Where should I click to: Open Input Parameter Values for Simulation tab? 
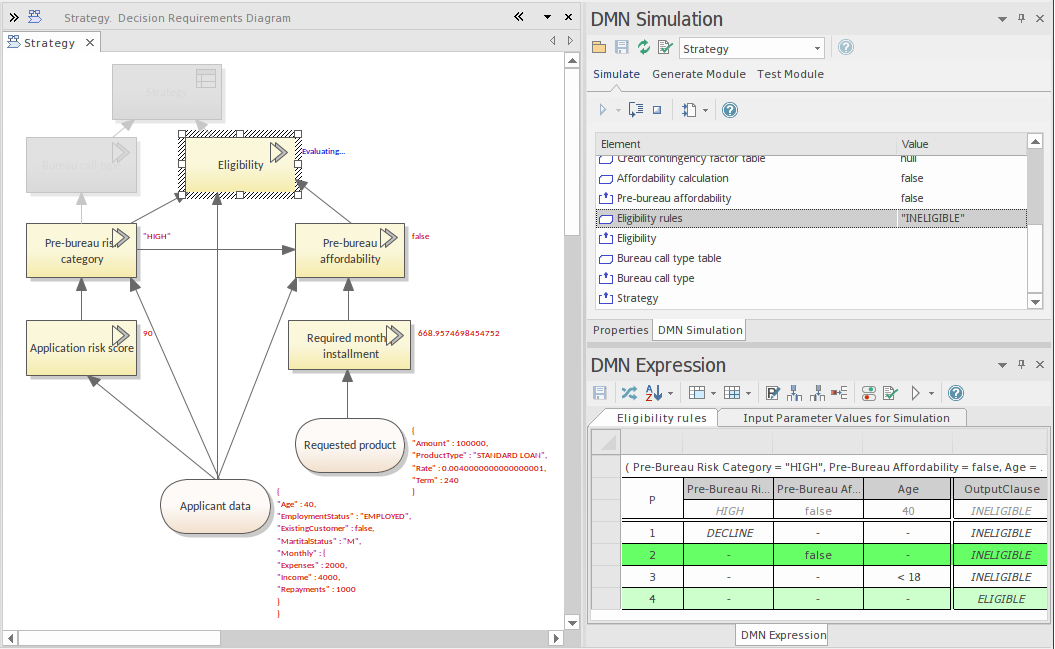coord(845,418)
